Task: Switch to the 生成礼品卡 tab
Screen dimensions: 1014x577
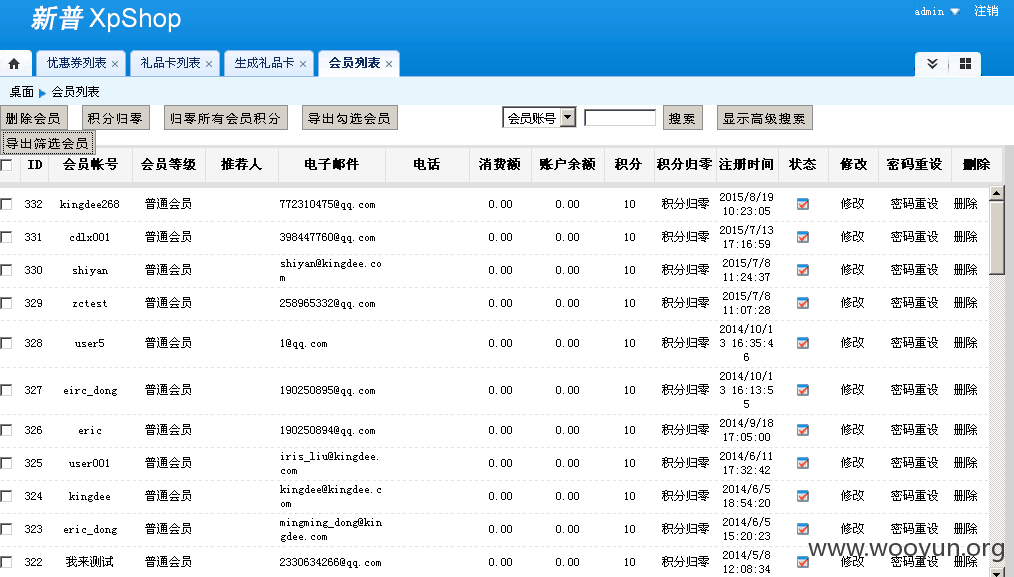Action: tap(264, 63)
